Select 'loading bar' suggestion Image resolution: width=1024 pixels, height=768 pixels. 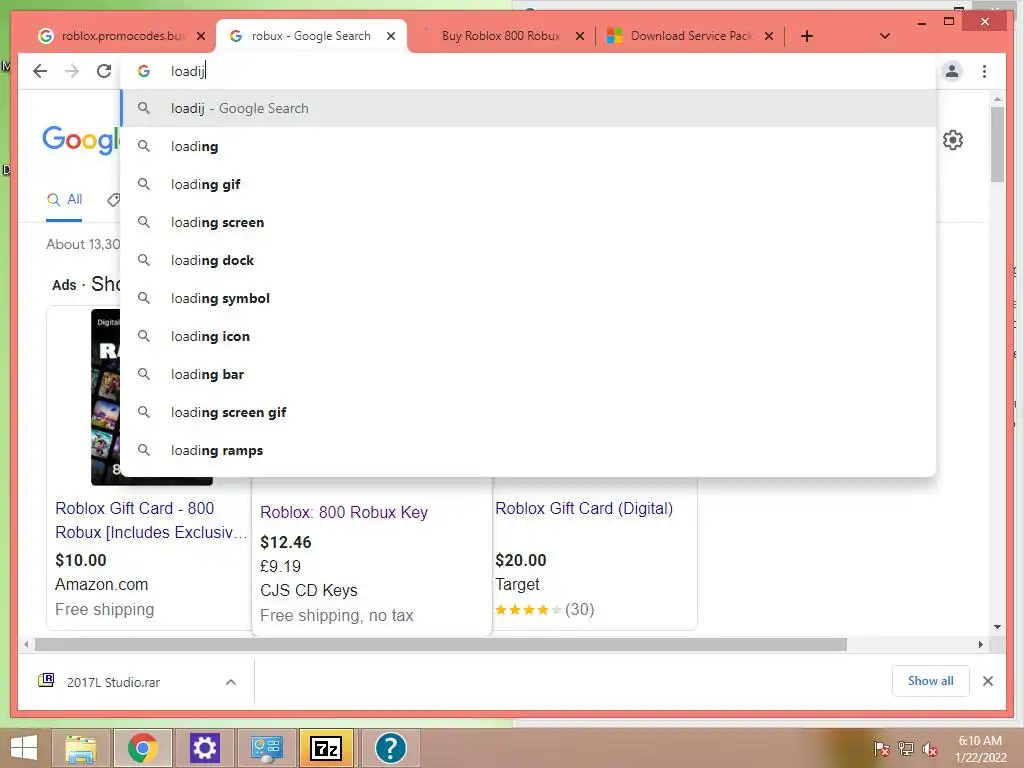point(528,374)
